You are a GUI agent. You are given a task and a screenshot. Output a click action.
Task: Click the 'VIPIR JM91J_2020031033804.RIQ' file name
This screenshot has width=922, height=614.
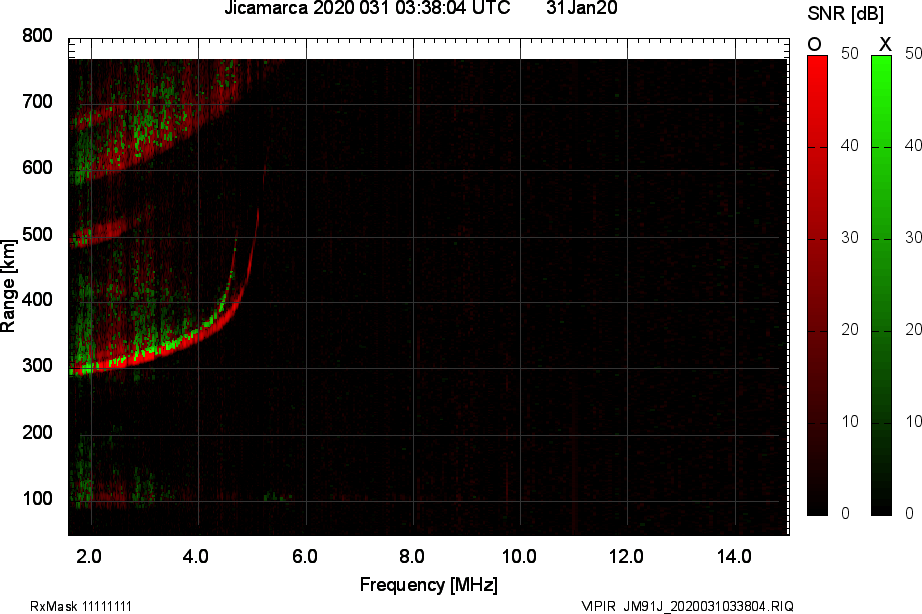click(x=687, y=606)
